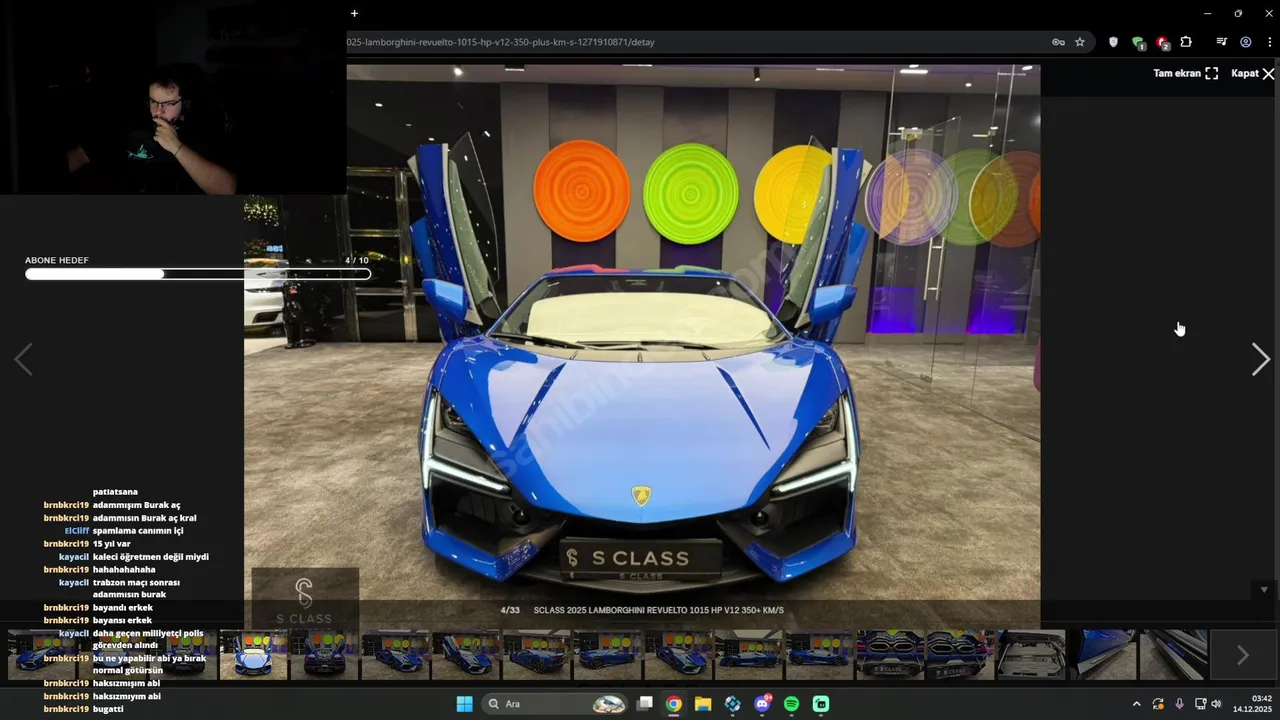Click the saved password key icon
Viewport: 1280px width, 720px height.
1058,42
